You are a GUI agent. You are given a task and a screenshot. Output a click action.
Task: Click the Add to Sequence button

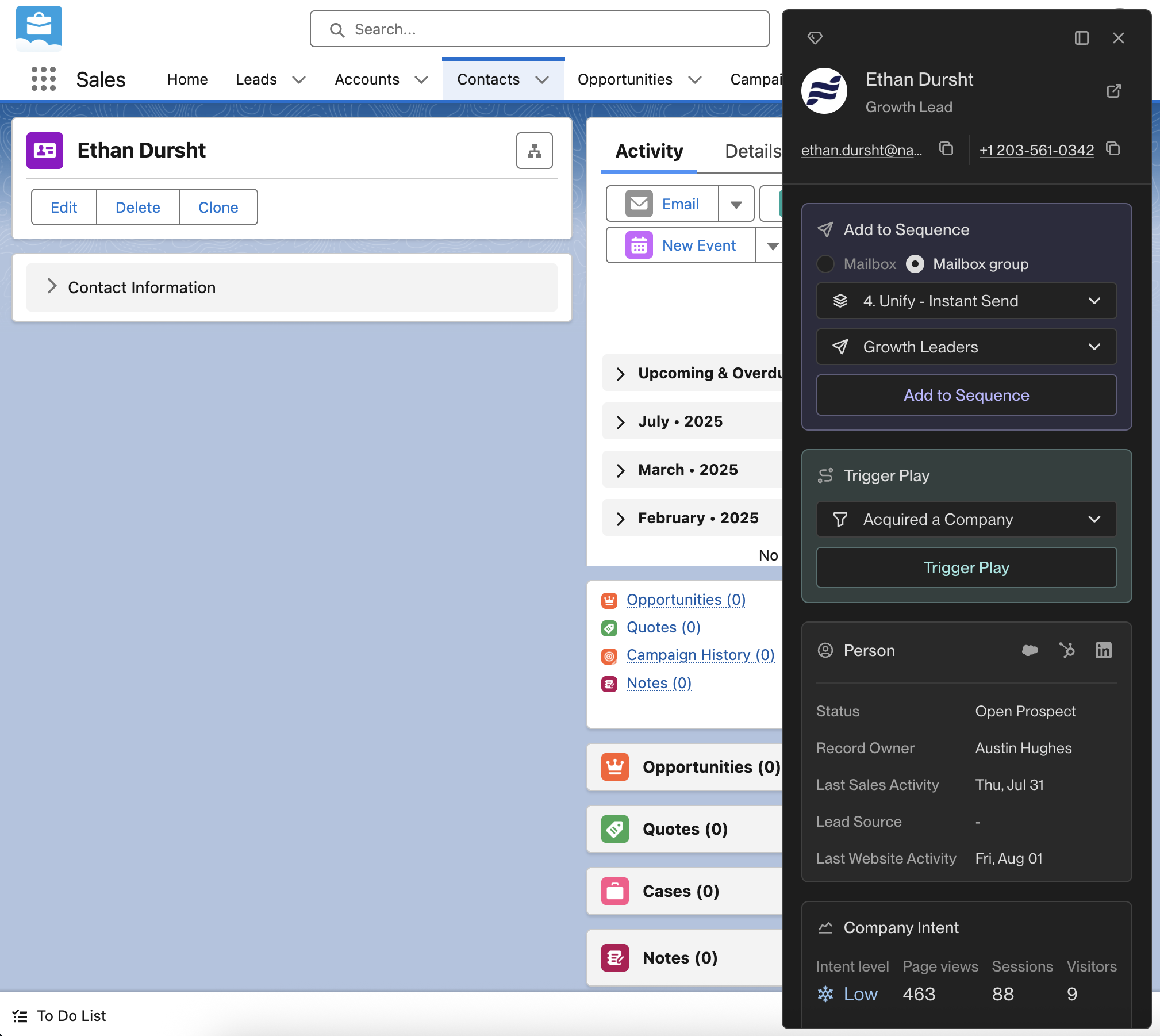[x=966, y=395]
